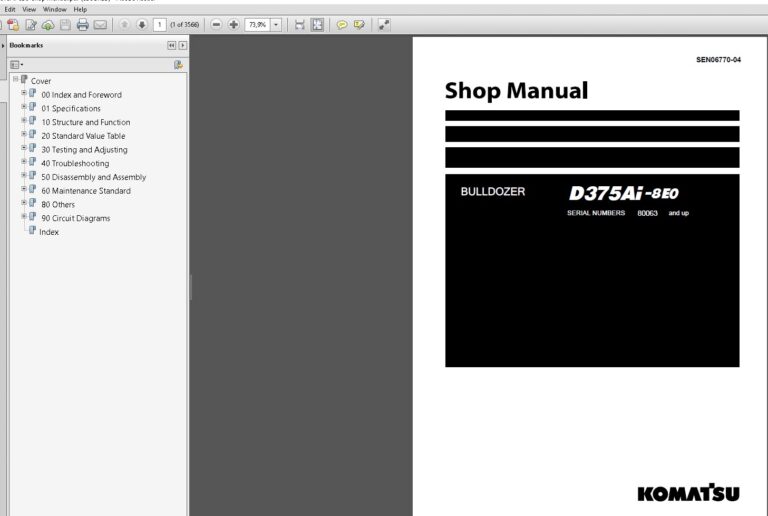The width and height of the screenshot is (768, 516).
Task: Click the Shop Manual heading in document
Action: pyautogui.click(x=516, y=91)
